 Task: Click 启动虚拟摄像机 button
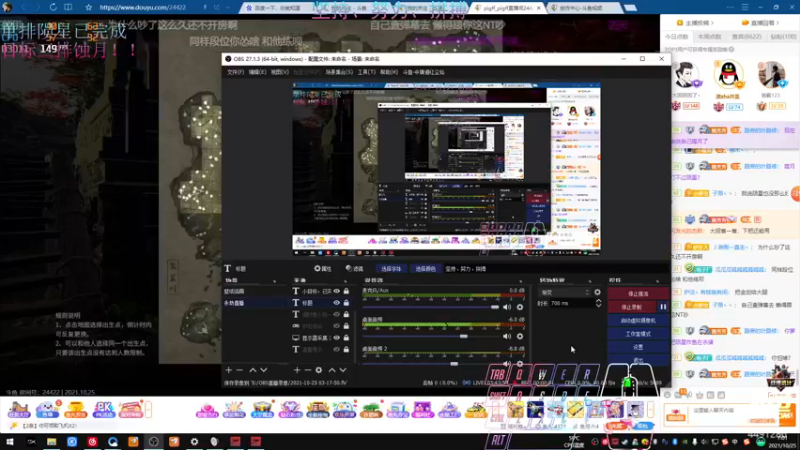638,320
